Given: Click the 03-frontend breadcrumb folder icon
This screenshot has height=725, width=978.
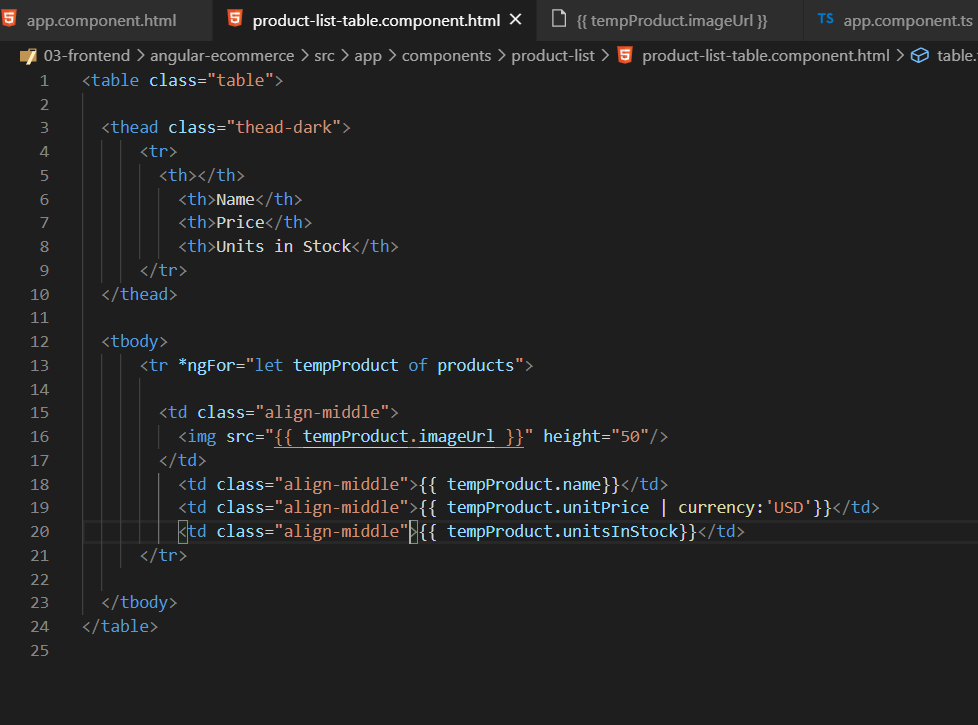Looking at the screenshot, I should (28, 56).
